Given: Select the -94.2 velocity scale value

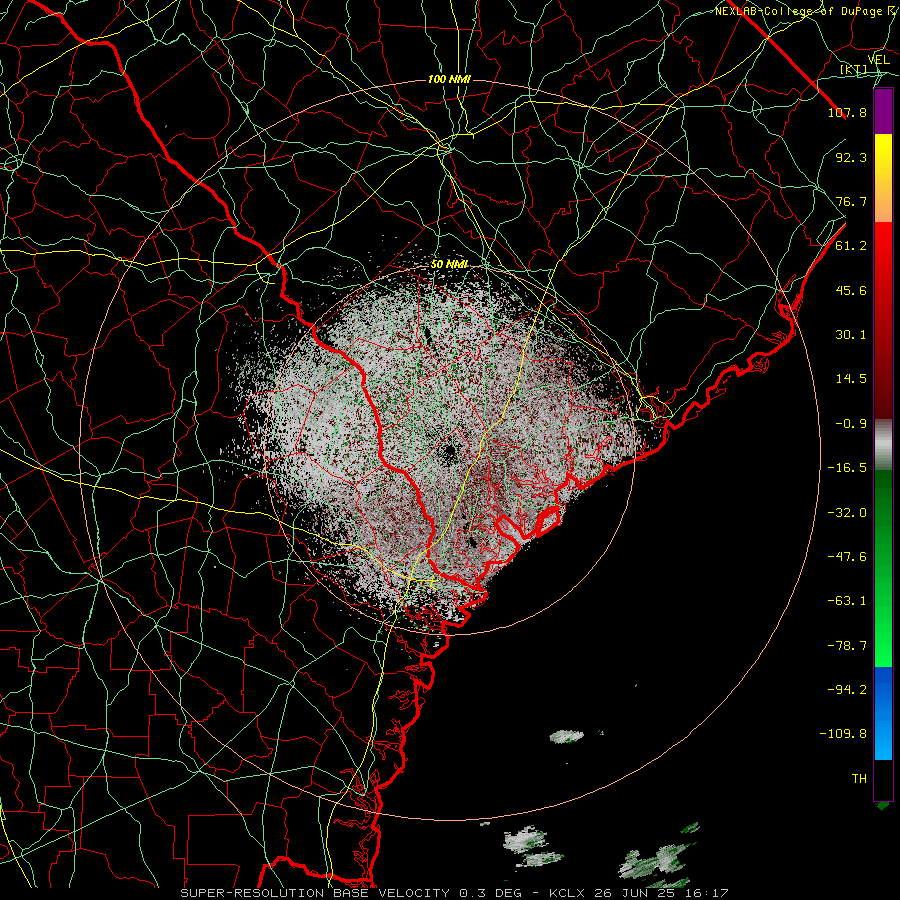Looking at the screenshot, I should pyautogui.click(x=847, y=690).
